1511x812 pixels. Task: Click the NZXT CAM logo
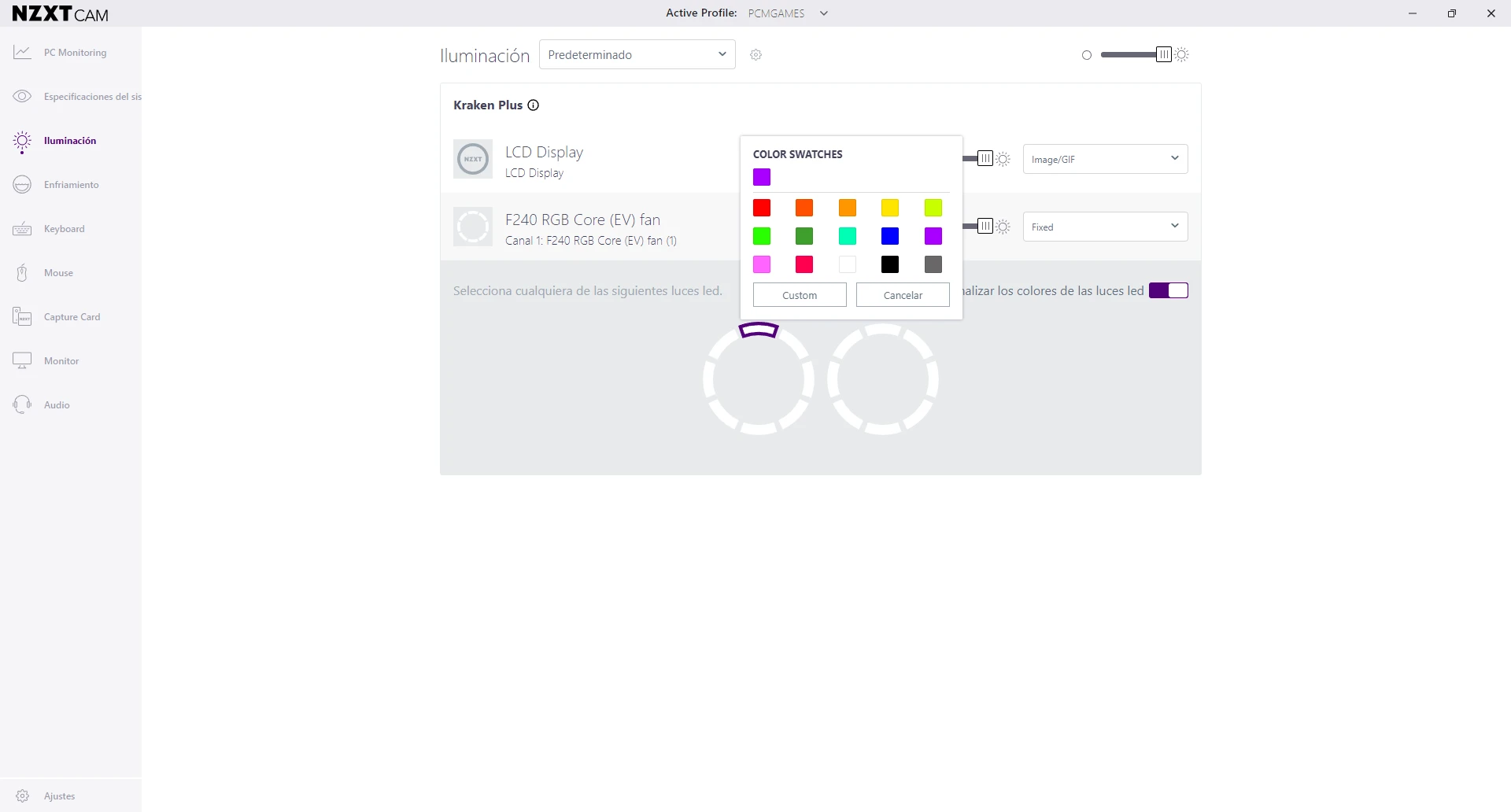(x=61, y=13)
